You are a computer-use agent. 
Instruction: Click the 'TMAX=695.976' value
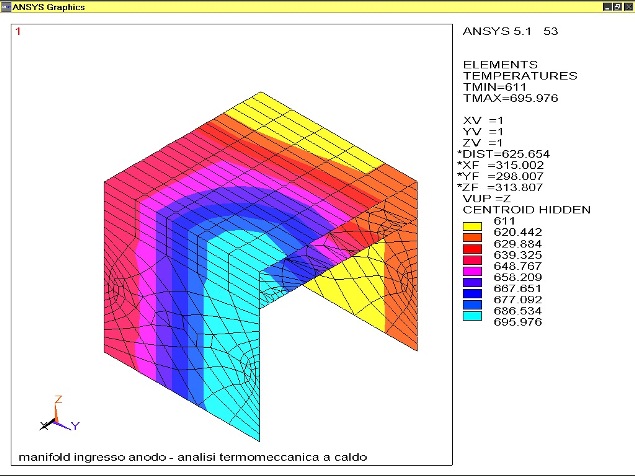click(510, 98)
